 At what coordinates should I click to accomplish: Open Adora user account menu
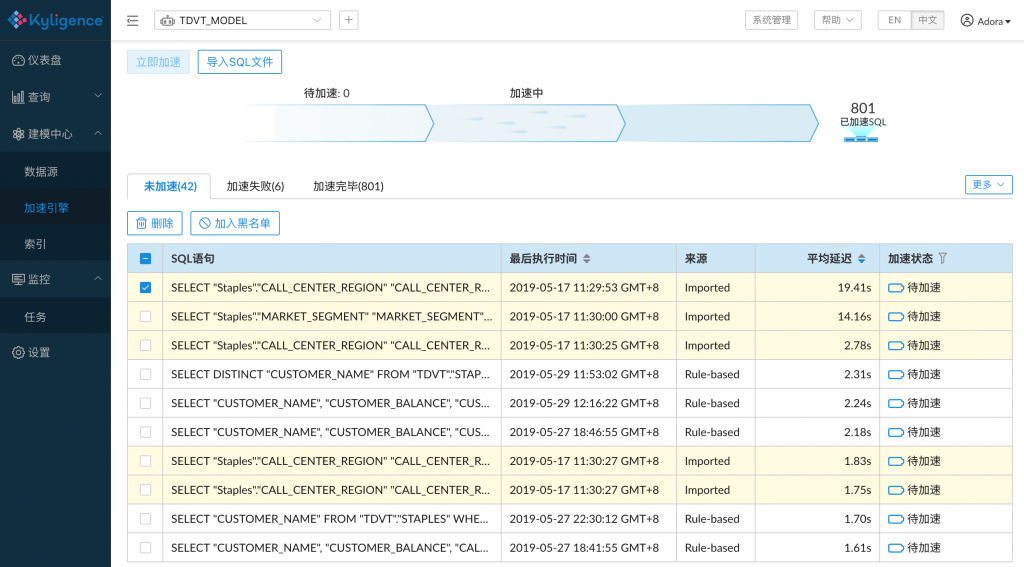point(985,21)
